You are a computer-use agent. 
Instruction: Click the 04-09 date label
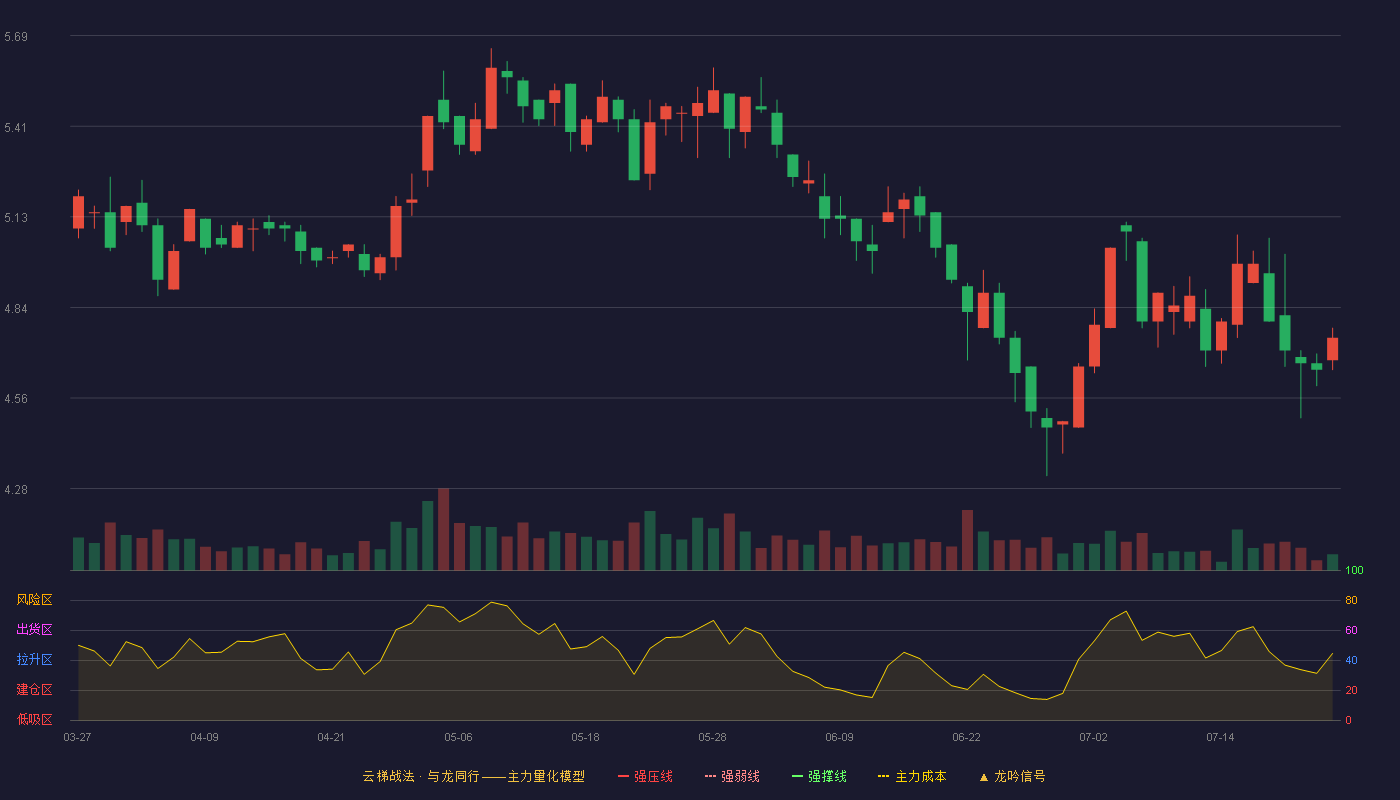click(x=204, y=737)
